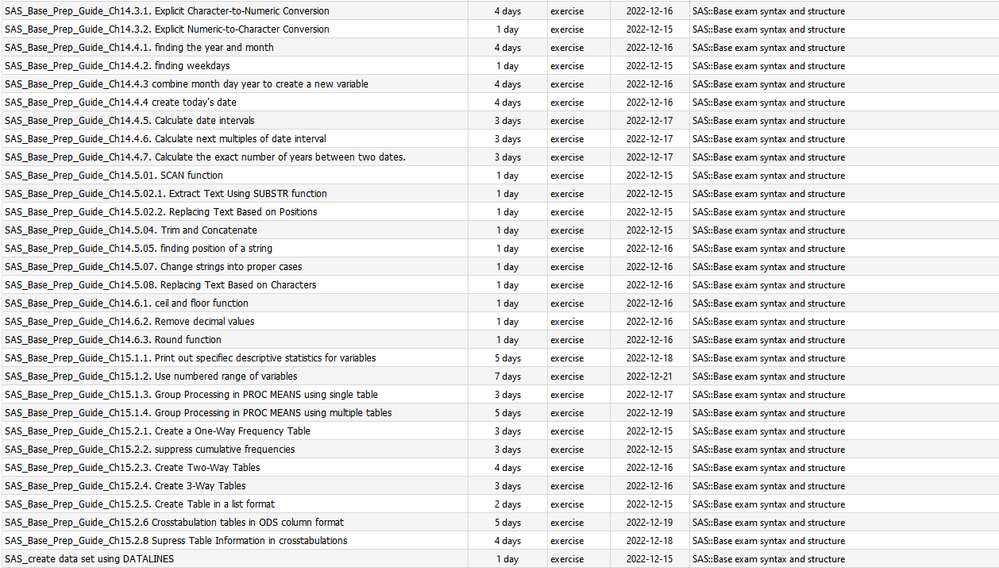Choose the Trim and Concatenate task
Image resolution: width=999 pixels, height=568 pixels.
[131, 230]
